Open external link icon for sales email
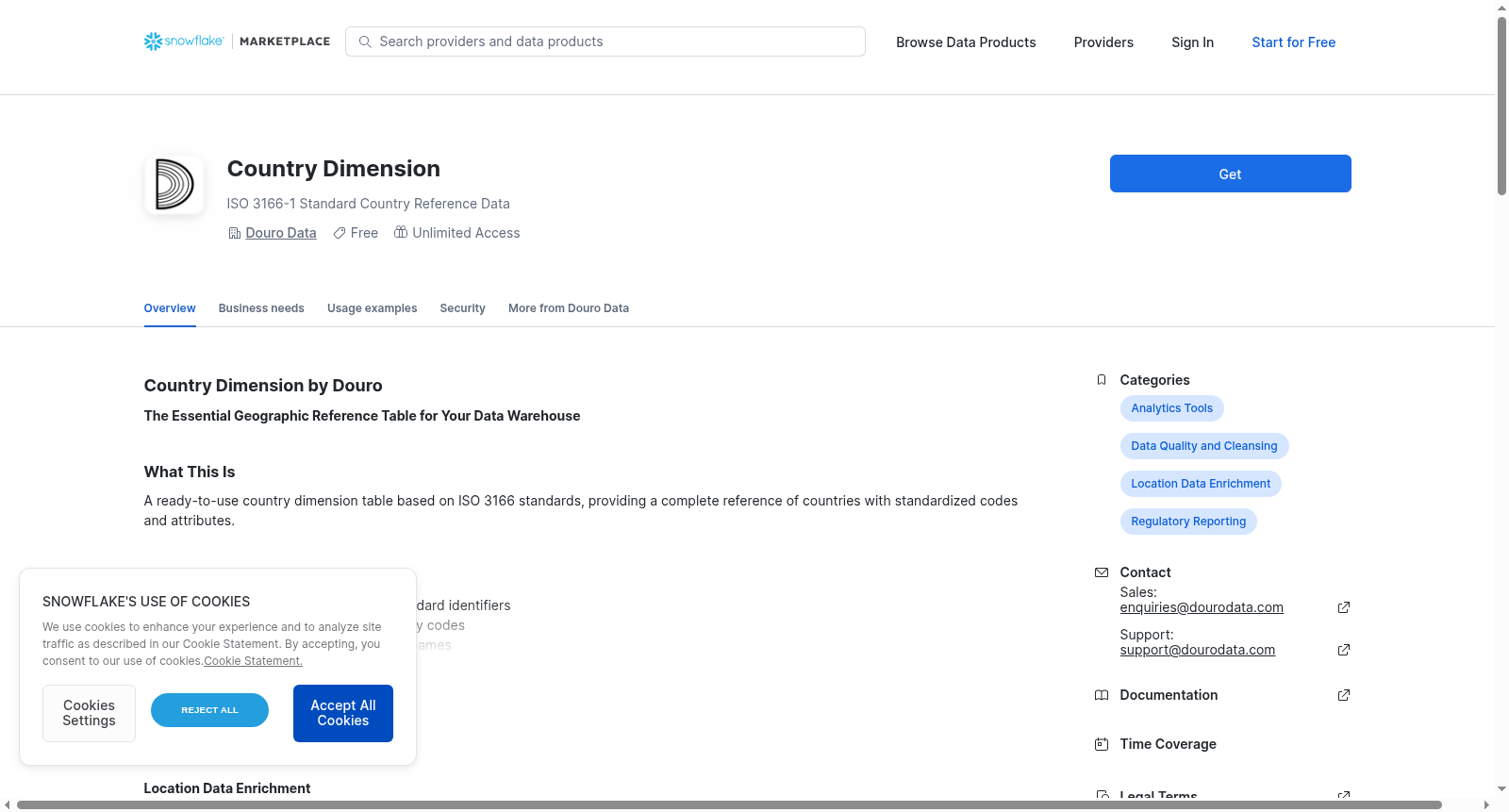Image resolution: width=1509 pixels, height=812 pixels. click(1344, 607)
